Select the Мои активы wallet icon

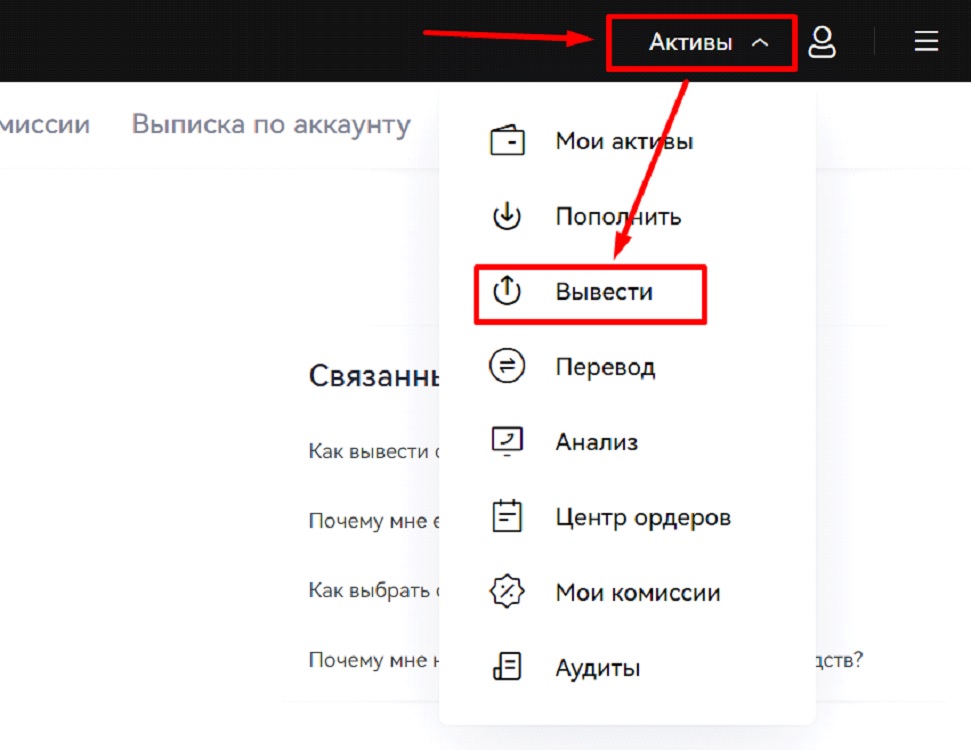tap(507, 141)
